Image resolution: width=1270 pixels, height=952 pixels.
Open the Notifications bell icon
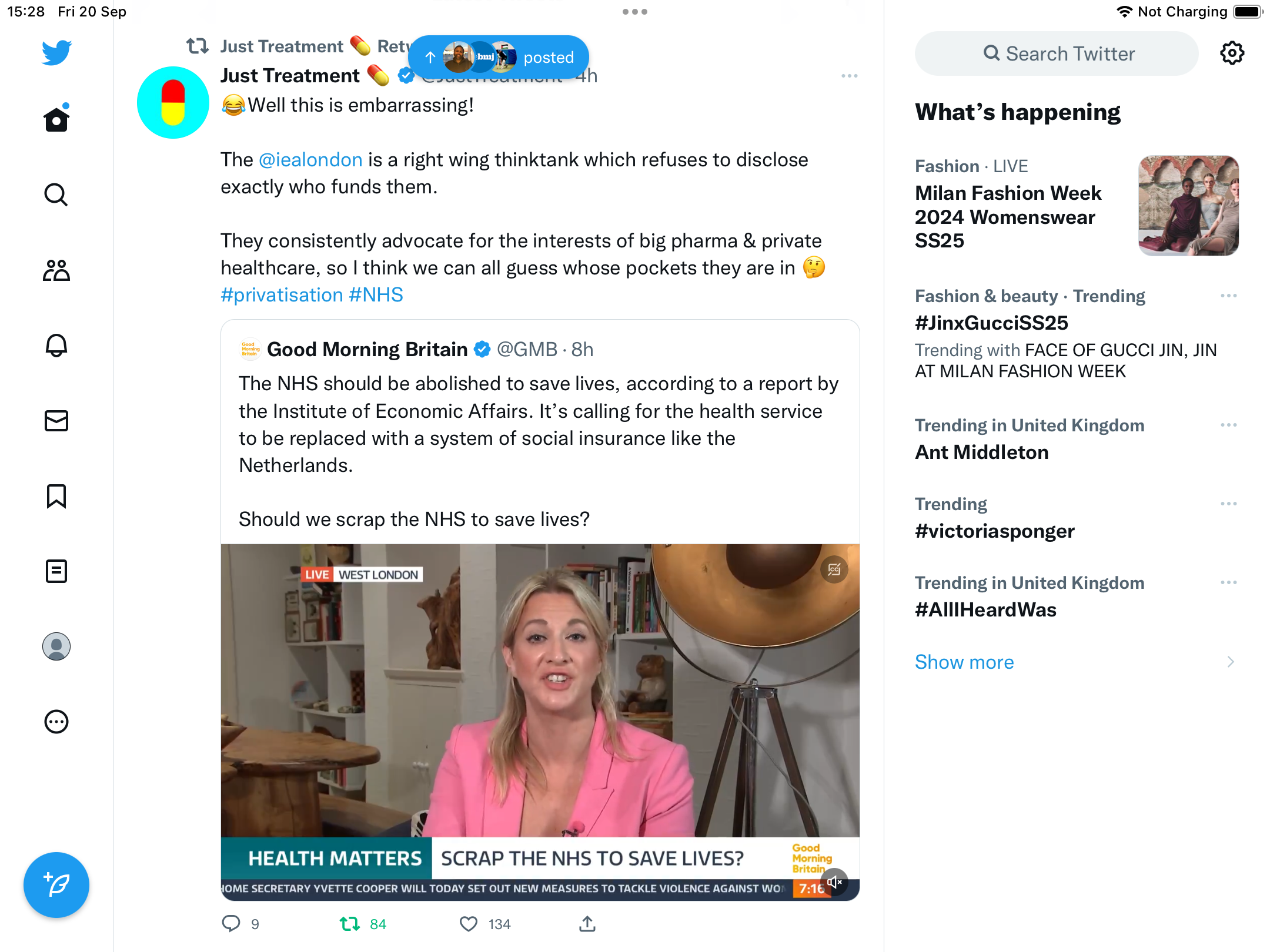click(x=56, y=345)
